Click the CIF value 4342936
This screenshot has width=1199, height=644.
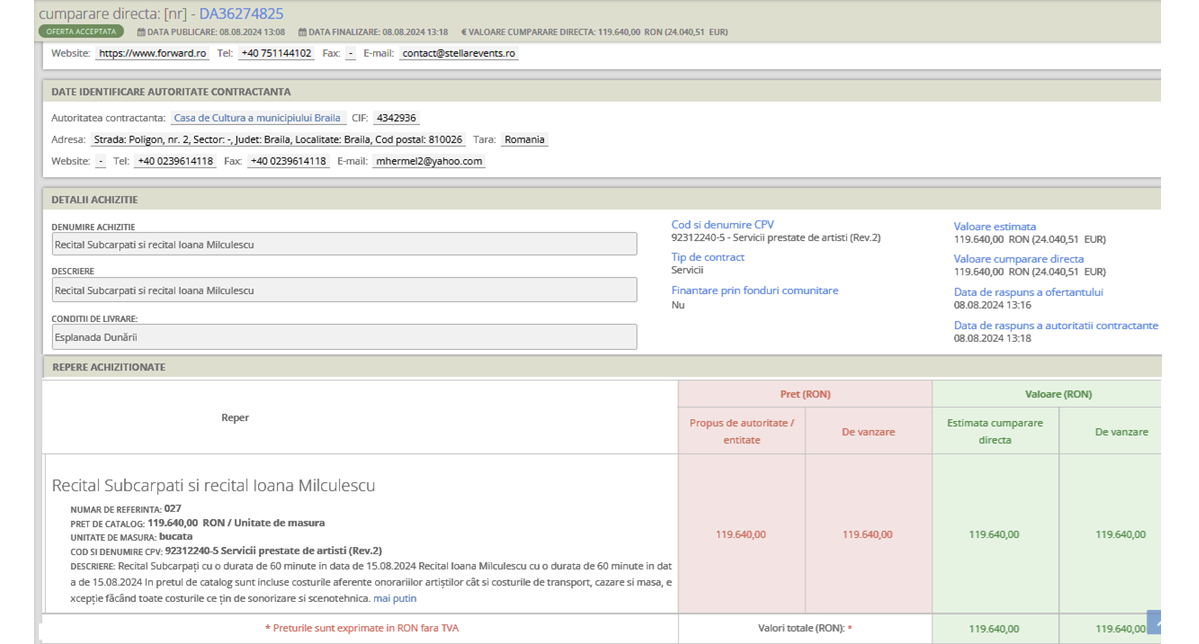pyautogui.click(x=396, y=118)
